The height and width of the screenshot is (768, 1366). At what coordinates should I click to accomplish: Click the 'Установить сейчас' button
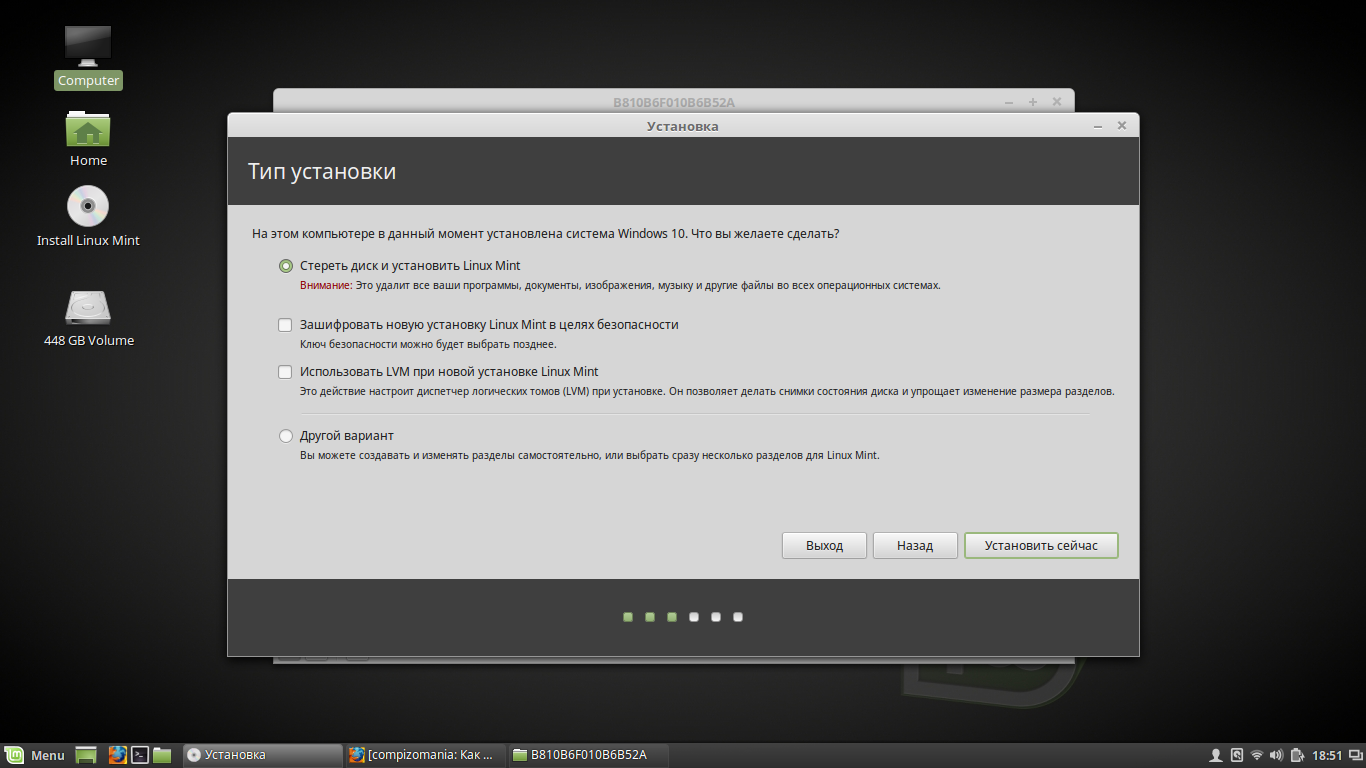pos(1041,546)
